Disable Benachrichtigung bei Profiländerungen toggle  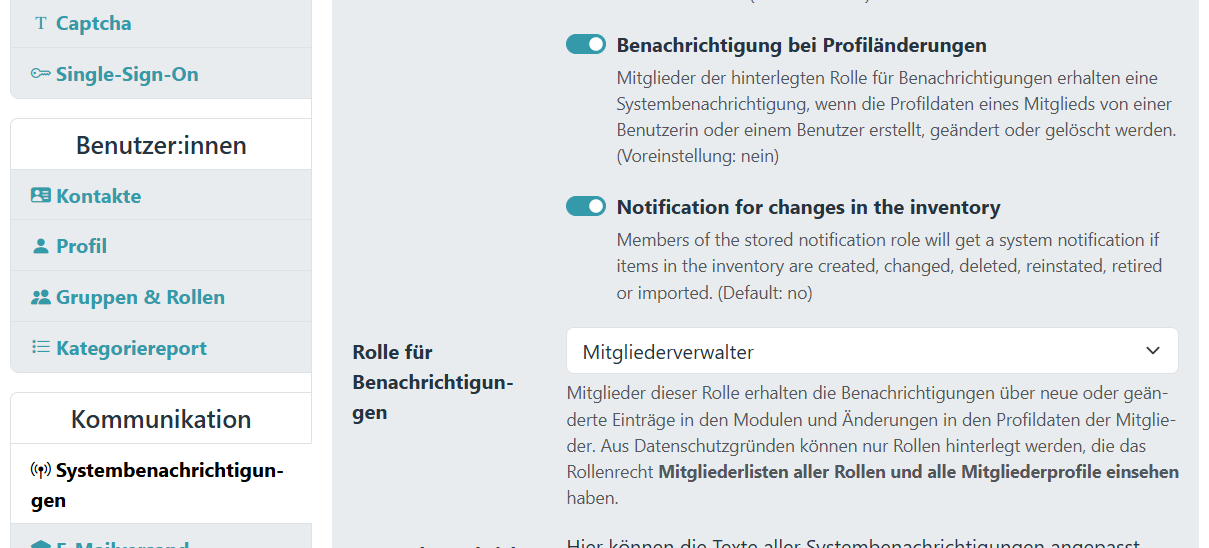(x=586, y=45)
